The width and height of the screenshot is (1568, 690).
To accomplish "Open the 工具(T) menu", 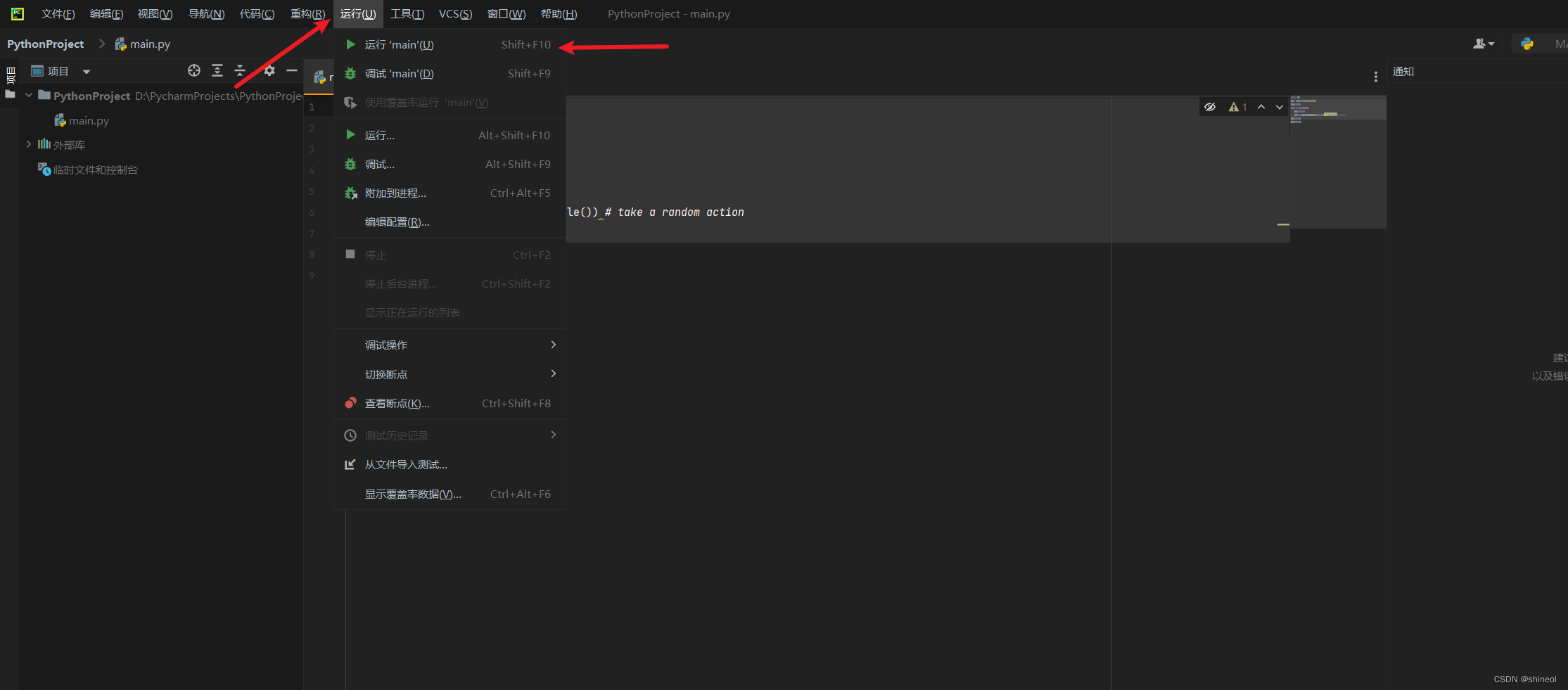I will [x=407, y=14].
